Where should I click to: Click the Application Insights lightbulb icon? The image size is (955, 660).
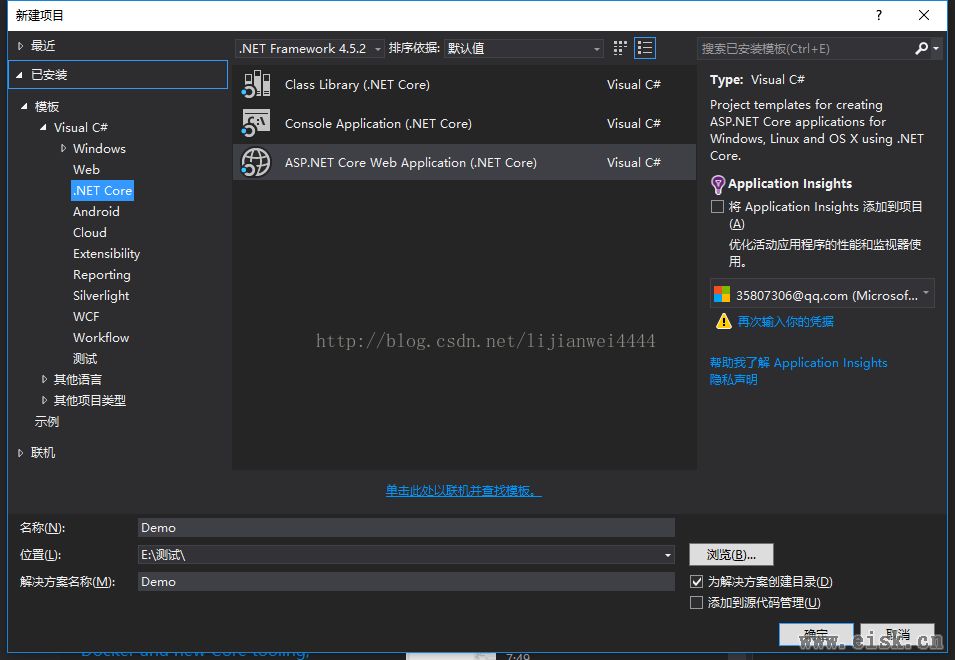pyautogui.click(x=718, y=184)
